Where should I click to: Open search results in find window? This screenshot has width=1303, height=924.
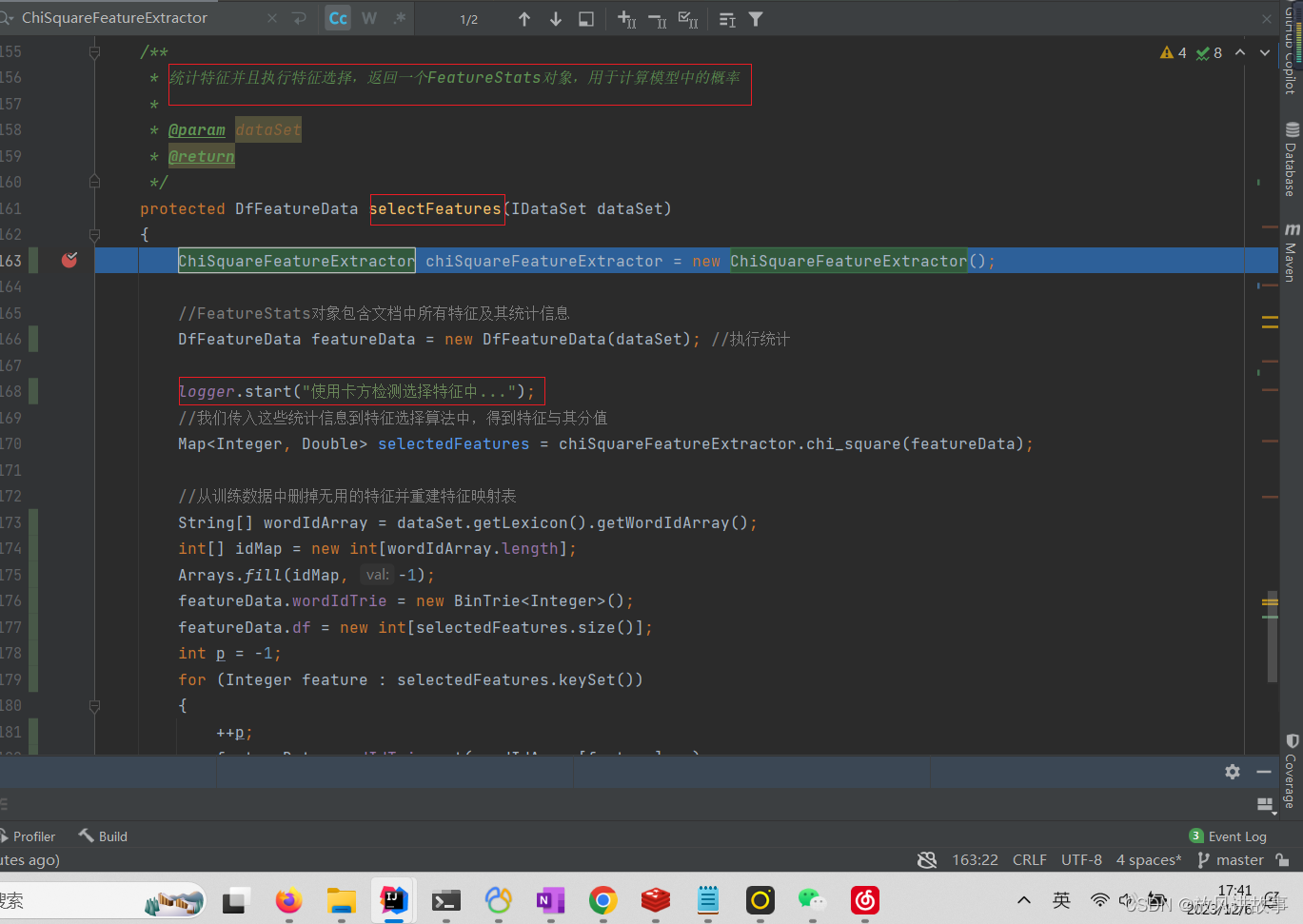pos(586,19)
